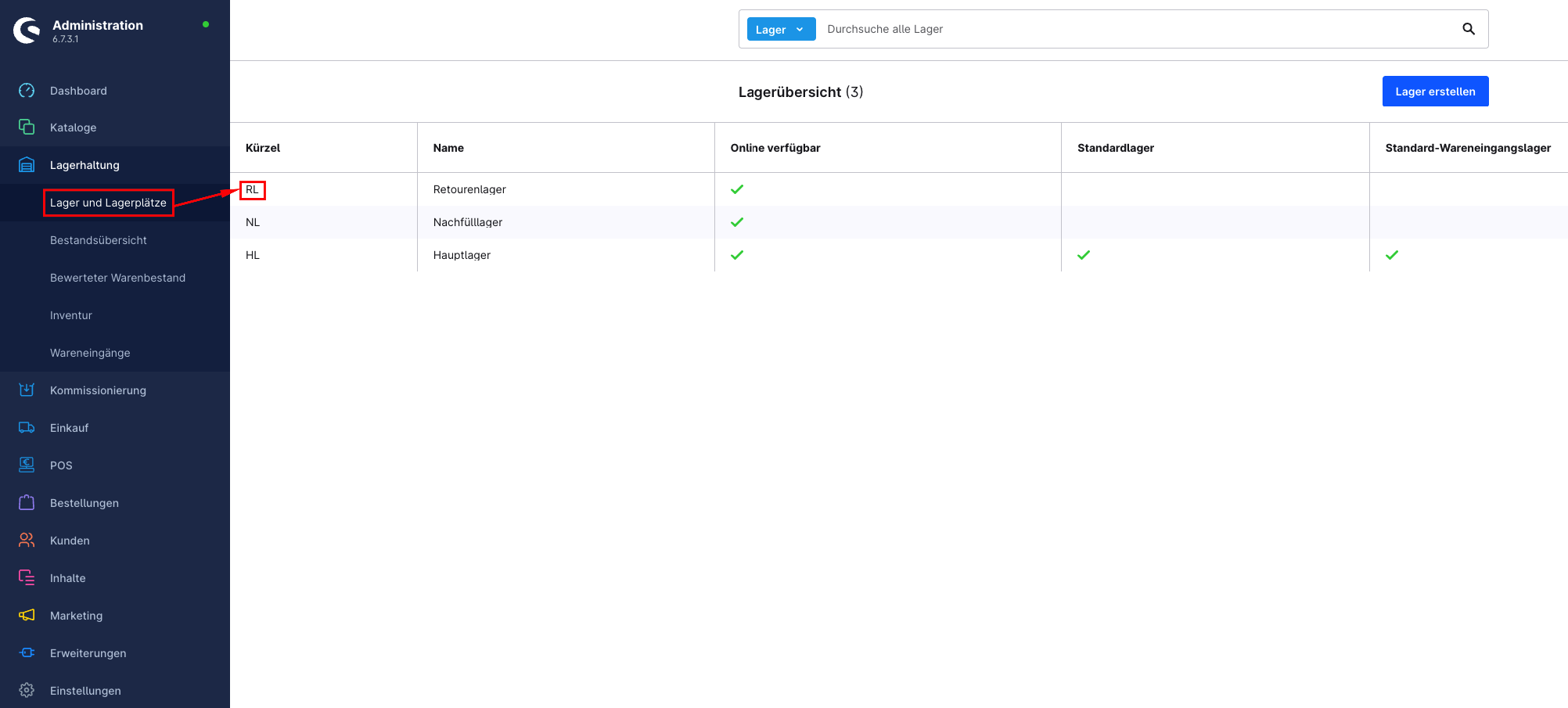Collapse the Lagerhaltung menu section
Screen dimensions: 1568x708
click(x=85, y=165)
